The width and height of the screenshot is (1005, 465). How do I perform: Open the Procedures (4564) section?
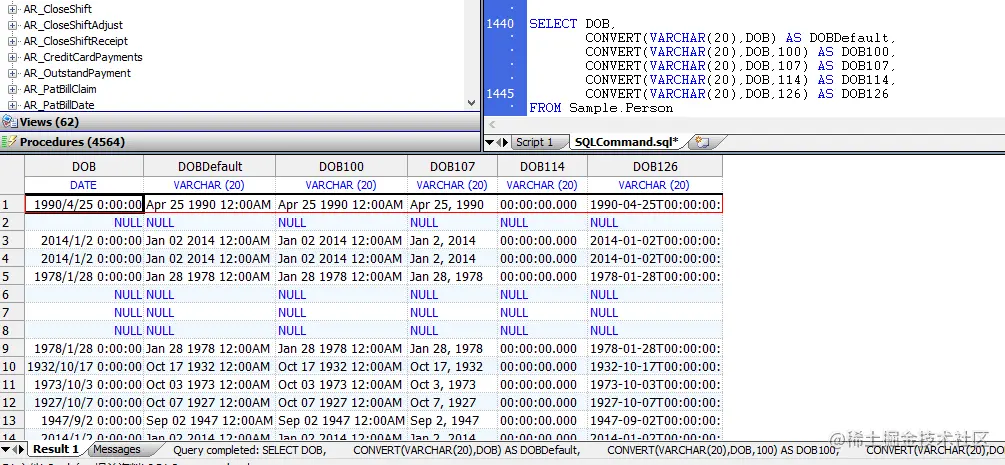tap(240, 142)
